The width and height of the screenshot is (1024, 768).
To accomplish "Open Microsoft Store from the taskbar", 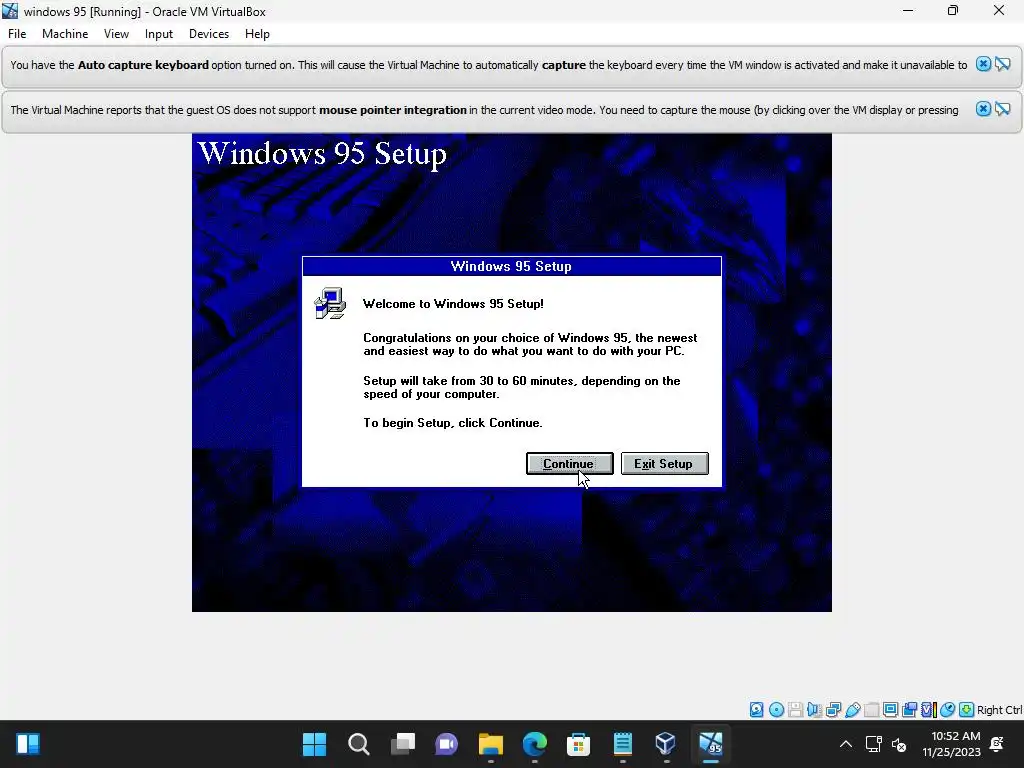I will click(578, 744).
